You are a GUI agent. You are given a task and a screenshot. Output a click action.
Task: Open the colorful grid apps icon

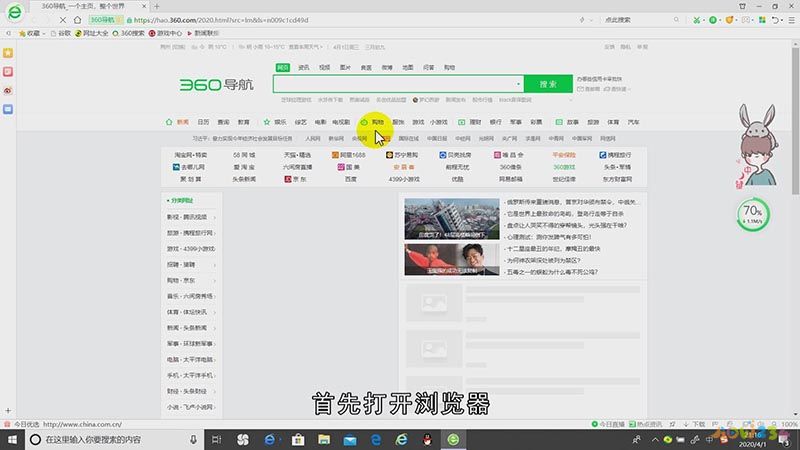tap(762, 20)
